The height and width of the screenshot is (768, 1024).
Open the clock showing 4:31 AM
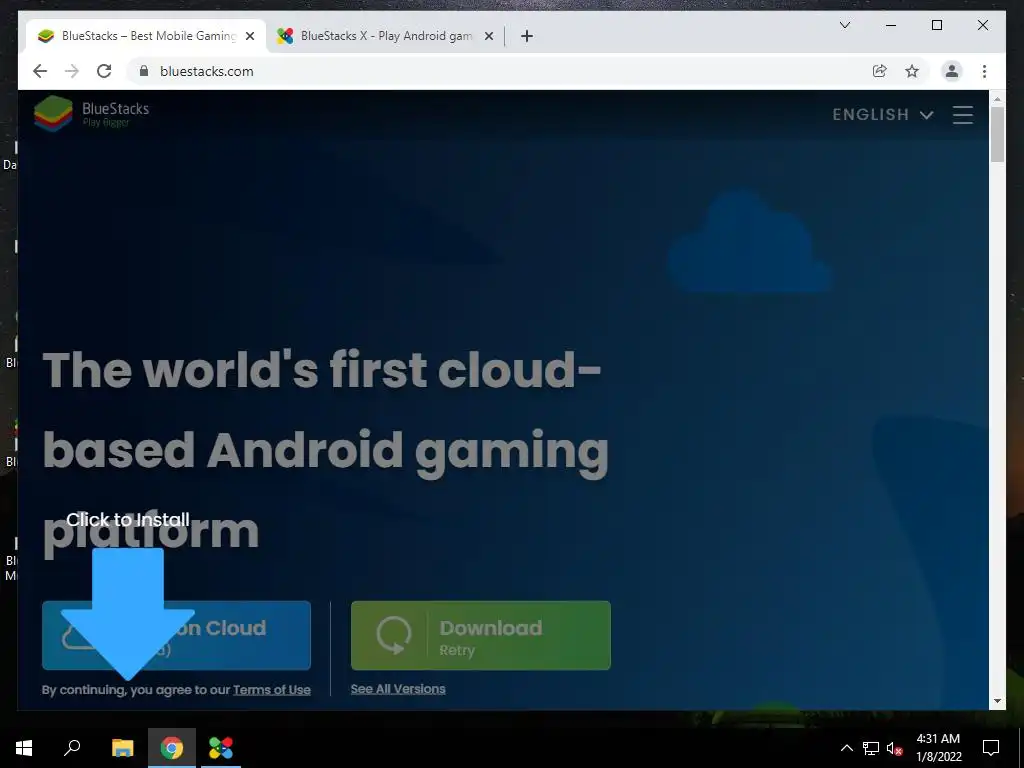[938, 748]
